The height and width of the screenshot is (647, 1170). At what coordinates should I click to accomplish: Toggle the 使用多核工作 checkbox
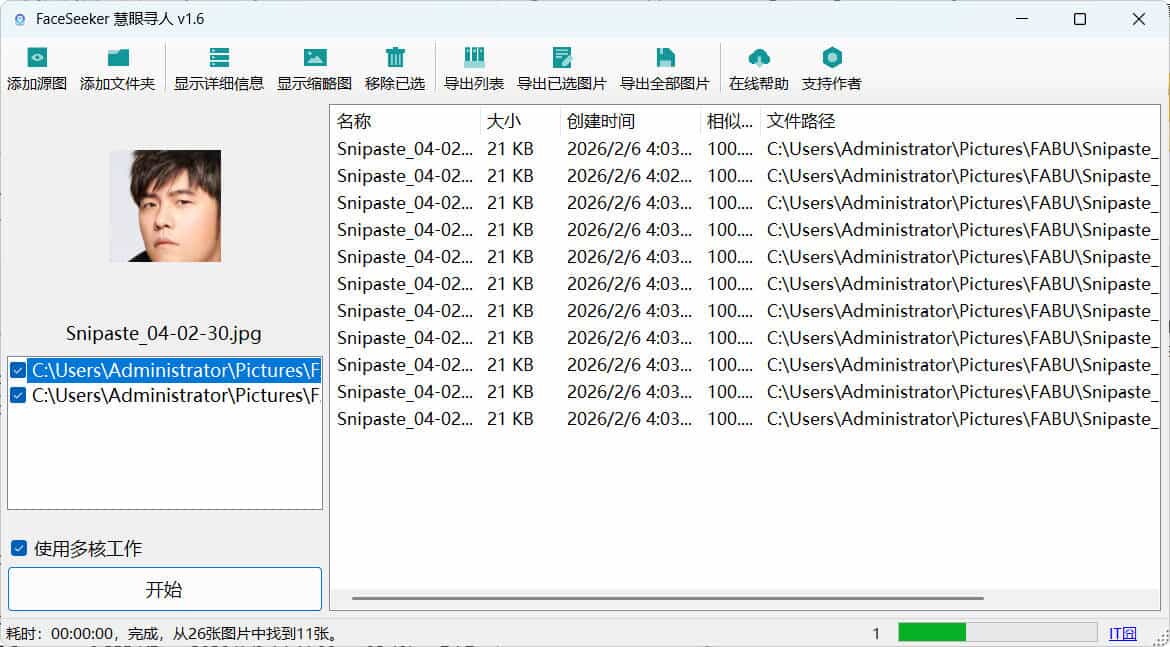17,548
